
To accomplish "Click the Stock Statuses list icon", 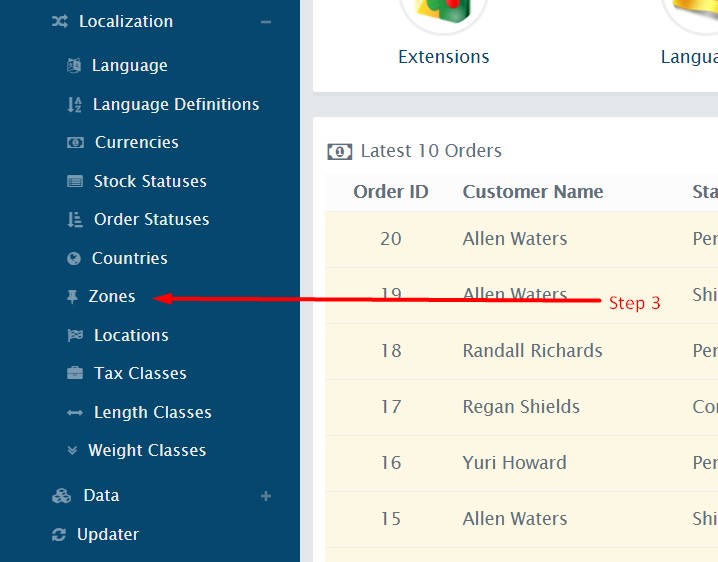I will click(75, 181).
